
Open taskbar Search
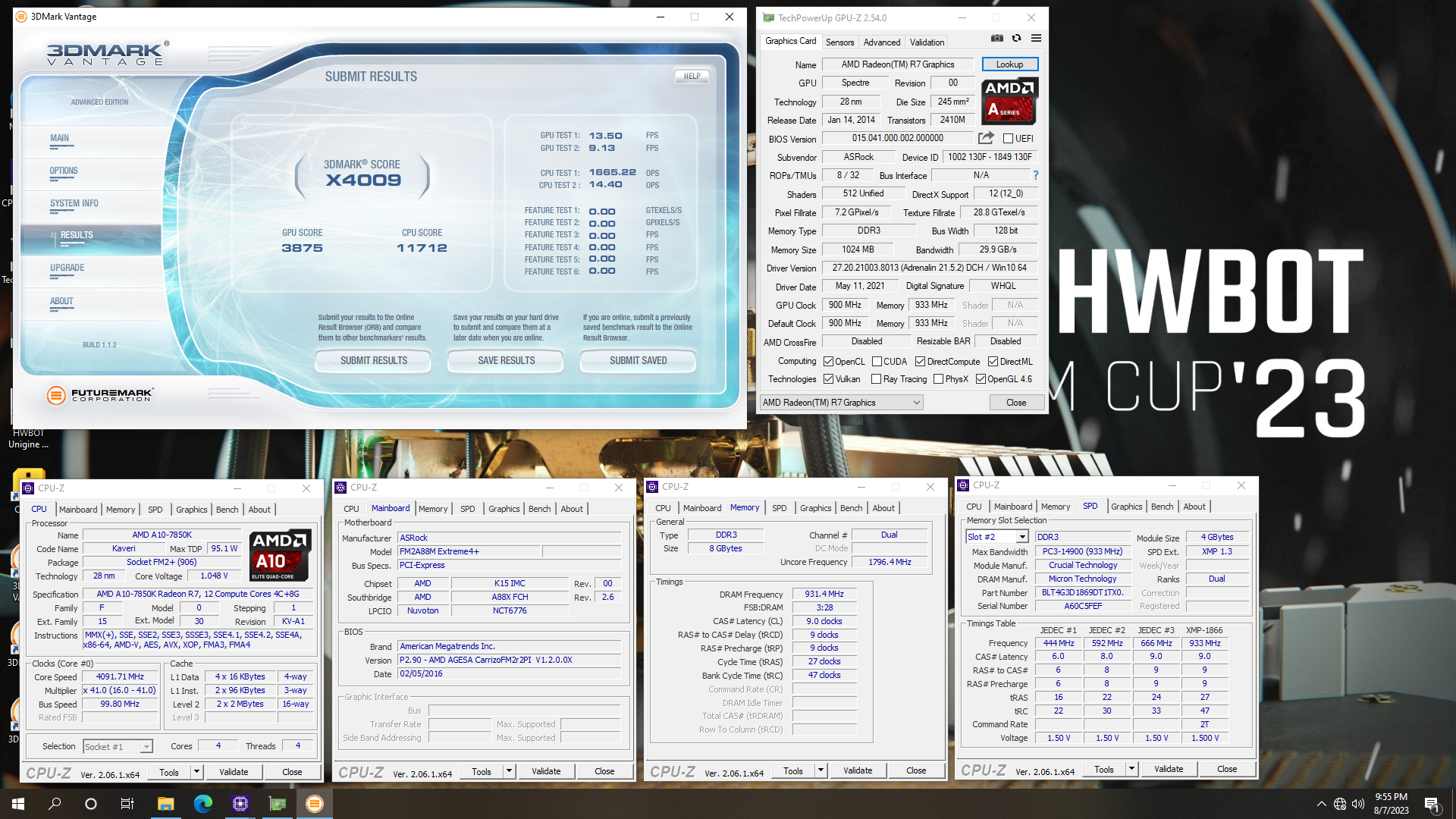tap(55, 804)
